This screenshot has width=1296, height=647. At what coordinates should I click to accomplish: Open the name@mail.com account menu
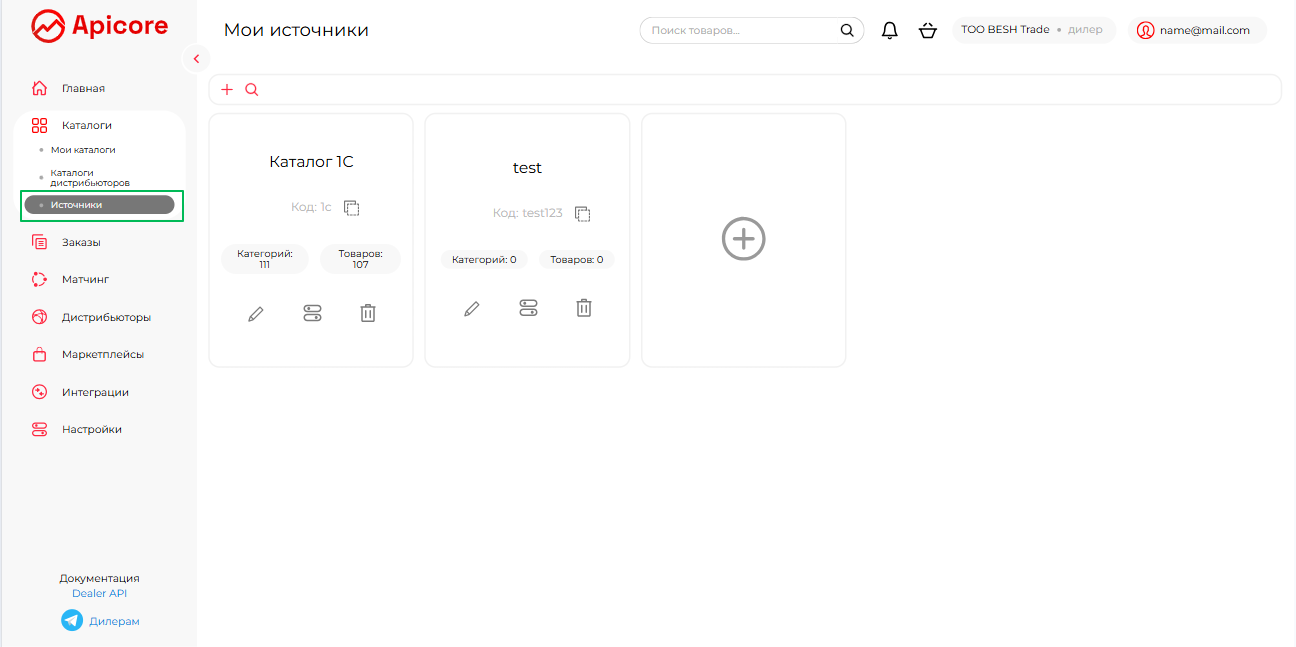(1196, 31)
